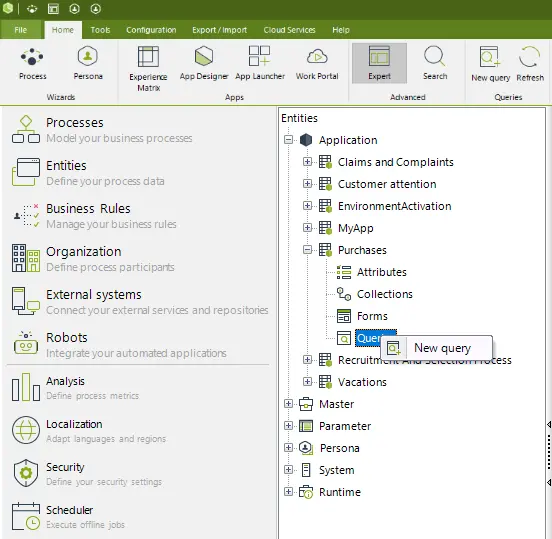Expand Customer attention node
The height and width of the screenshot is (539, 552).
pyautogui.click(x=307, y=184)
